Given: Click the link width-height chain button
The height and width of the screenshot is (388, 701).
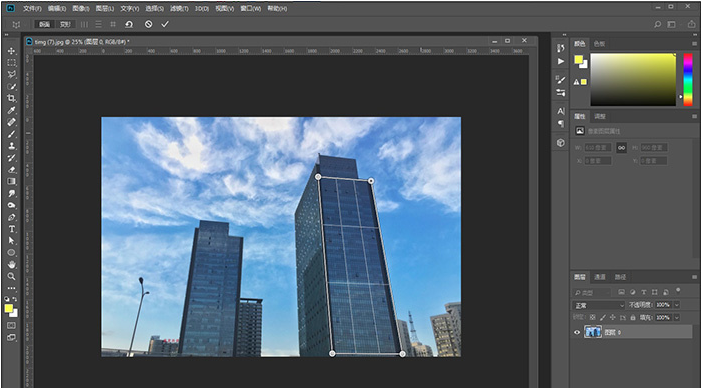Looking at the screenshot, I should [621, 148].
